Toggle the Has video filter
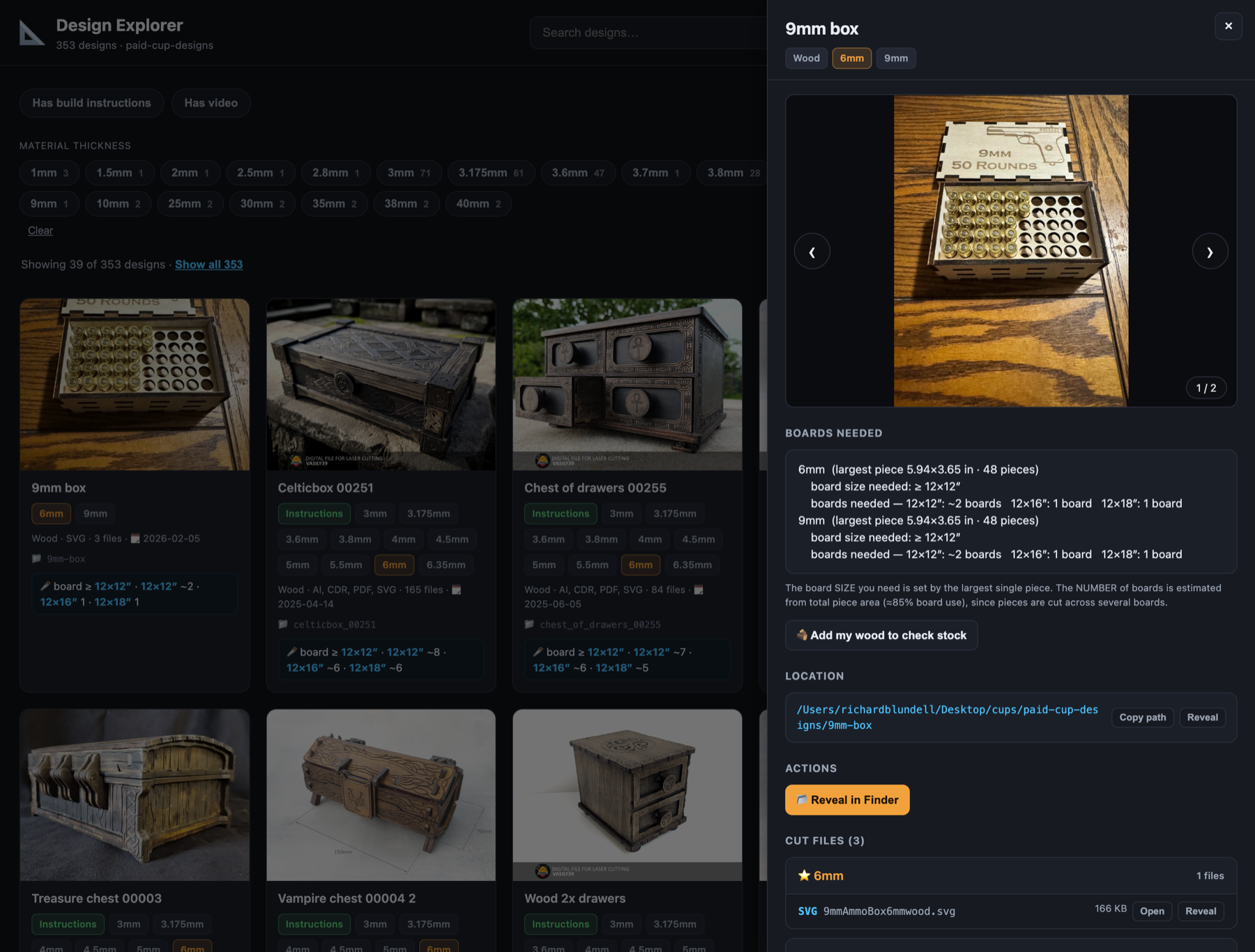The height and width of the screenshot is (952, 1255). pyautogui.click(x=211, y=102)
